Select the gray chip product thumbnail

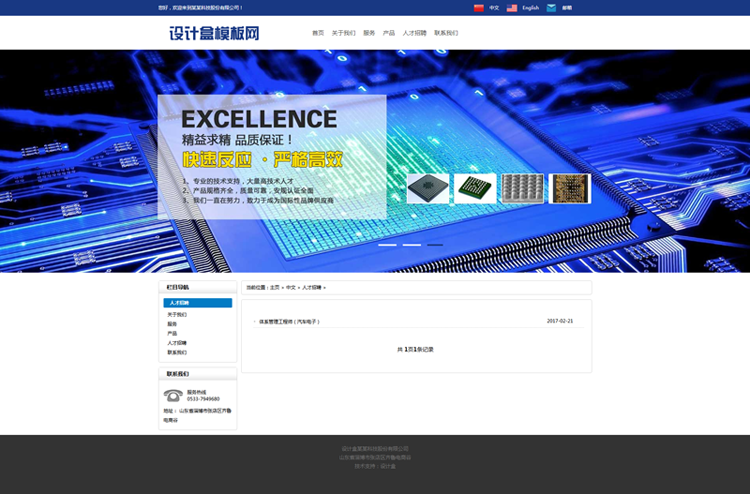click(428, 188)
